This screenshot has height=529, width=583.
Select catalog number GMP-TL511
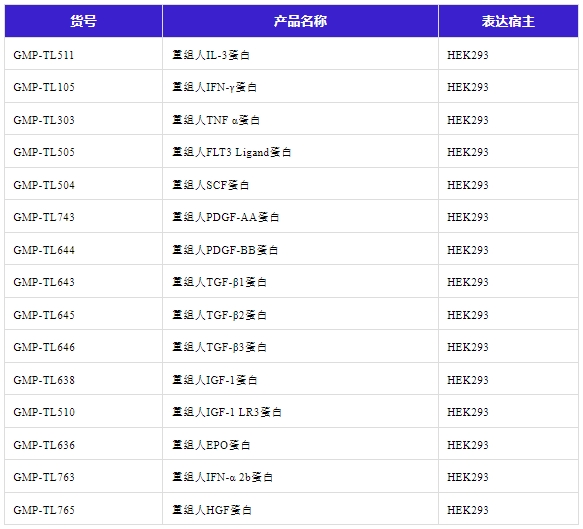(44, 55)
